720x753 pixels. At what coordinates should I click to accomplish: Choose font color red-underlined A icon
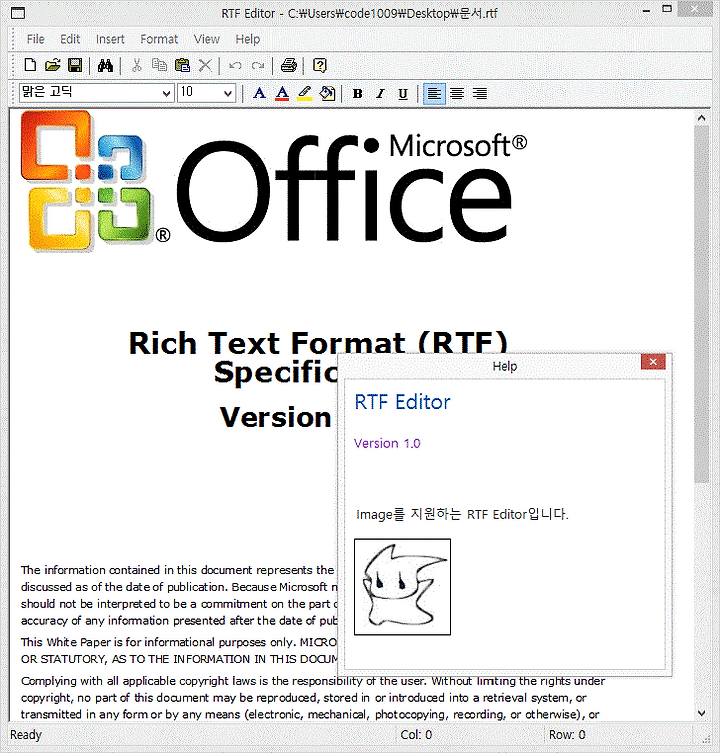point(282,93)
